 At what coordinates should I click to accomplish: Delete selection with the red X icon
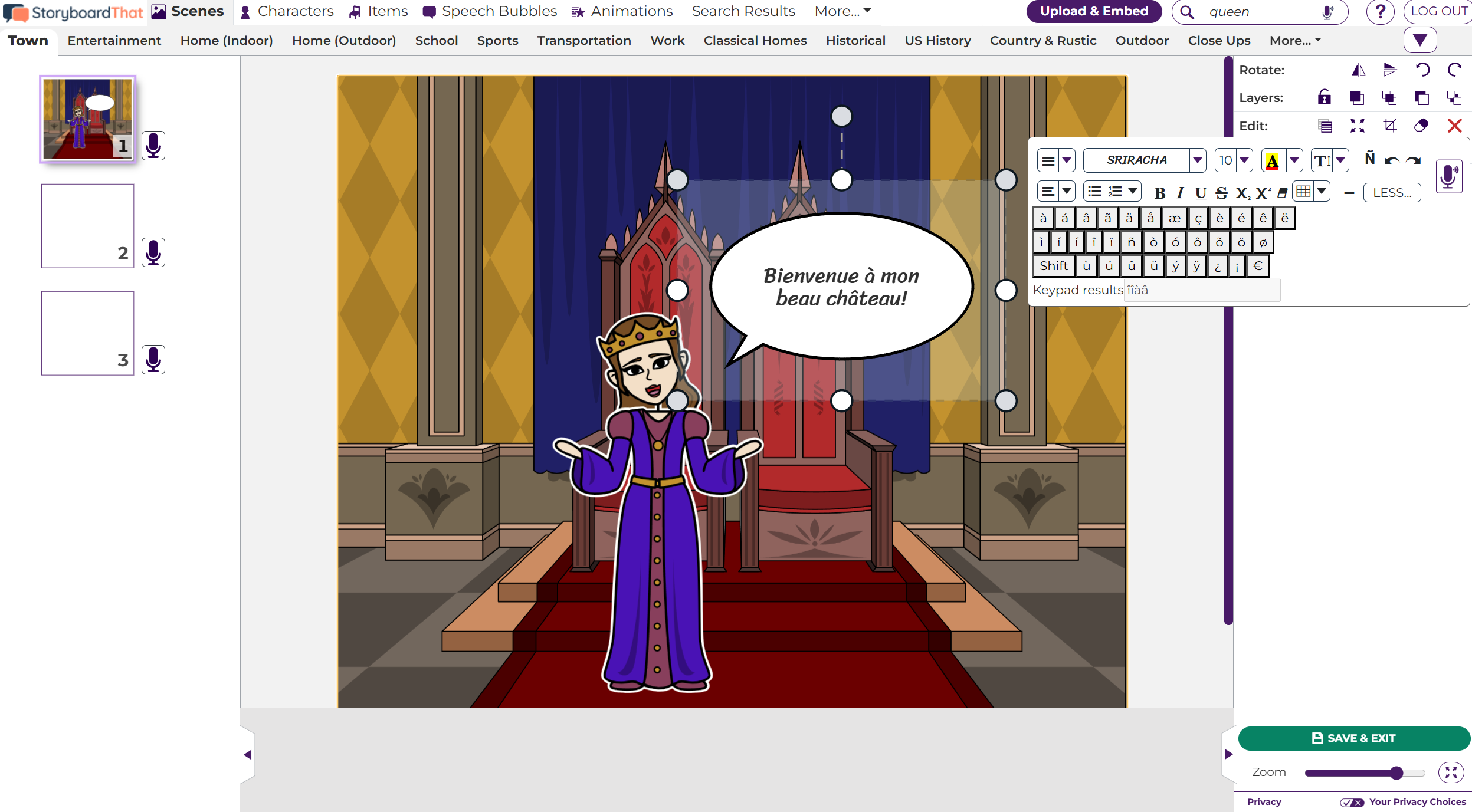point(1454,125)
